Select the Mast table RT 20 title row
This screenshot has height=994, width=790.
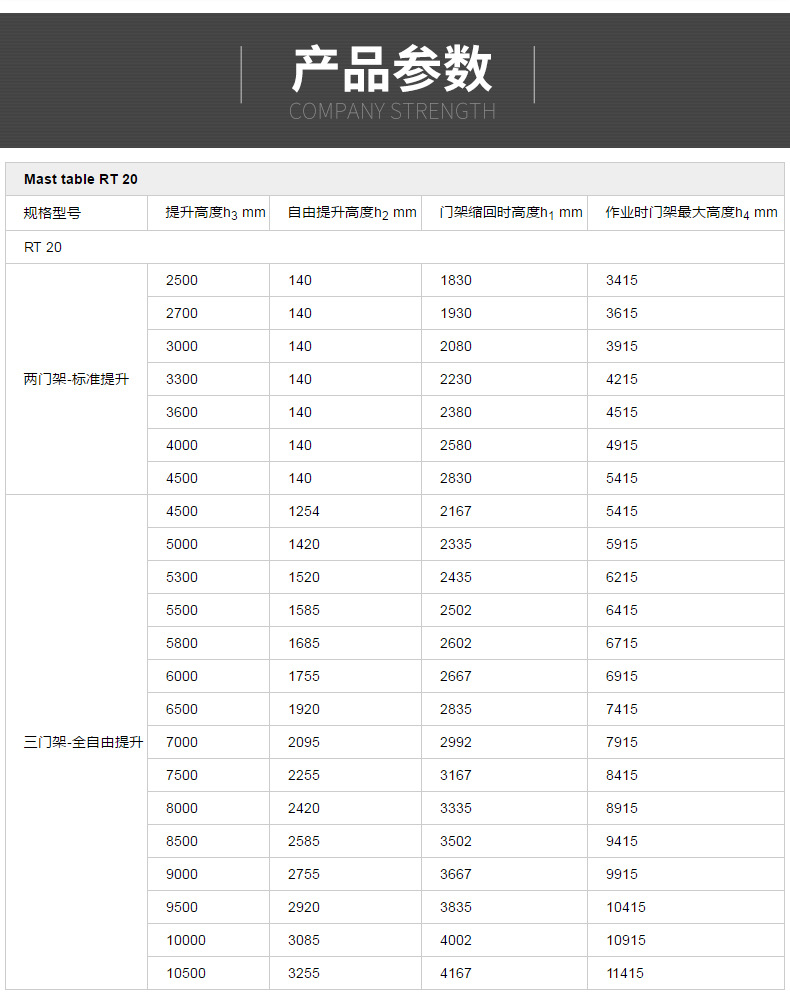(81, 179)
